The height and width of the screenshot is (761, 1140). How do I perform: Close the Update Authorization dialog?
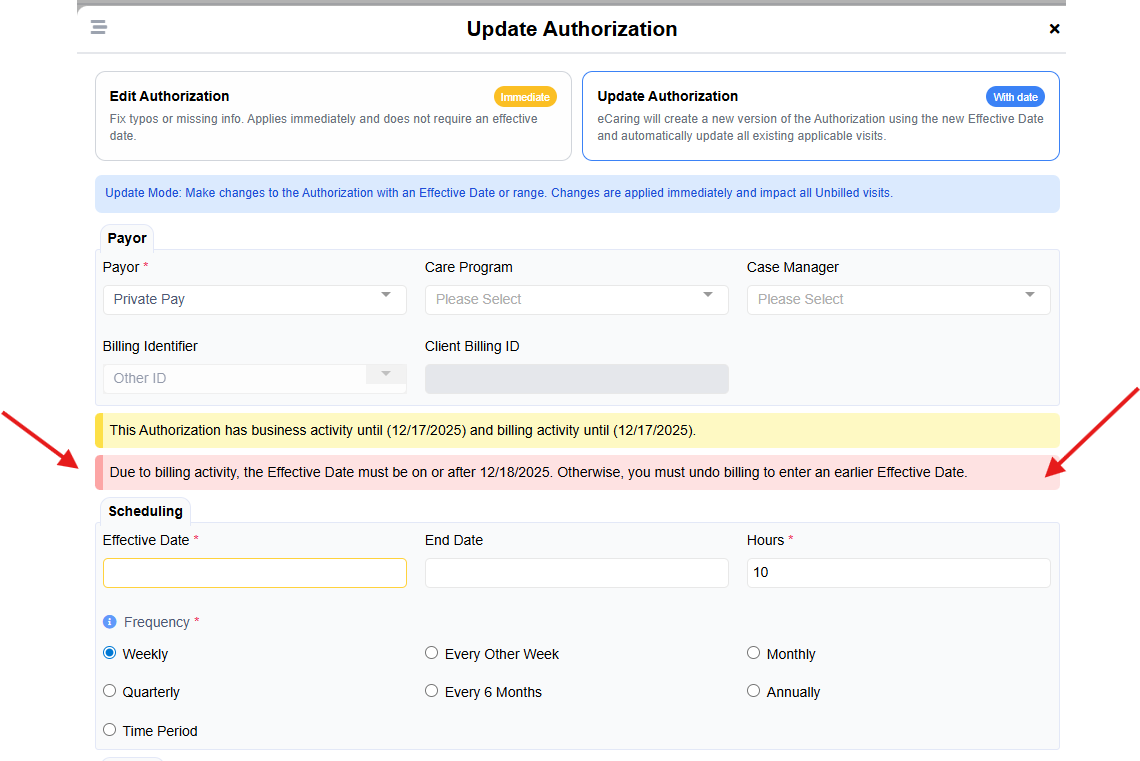point(1054,29)
